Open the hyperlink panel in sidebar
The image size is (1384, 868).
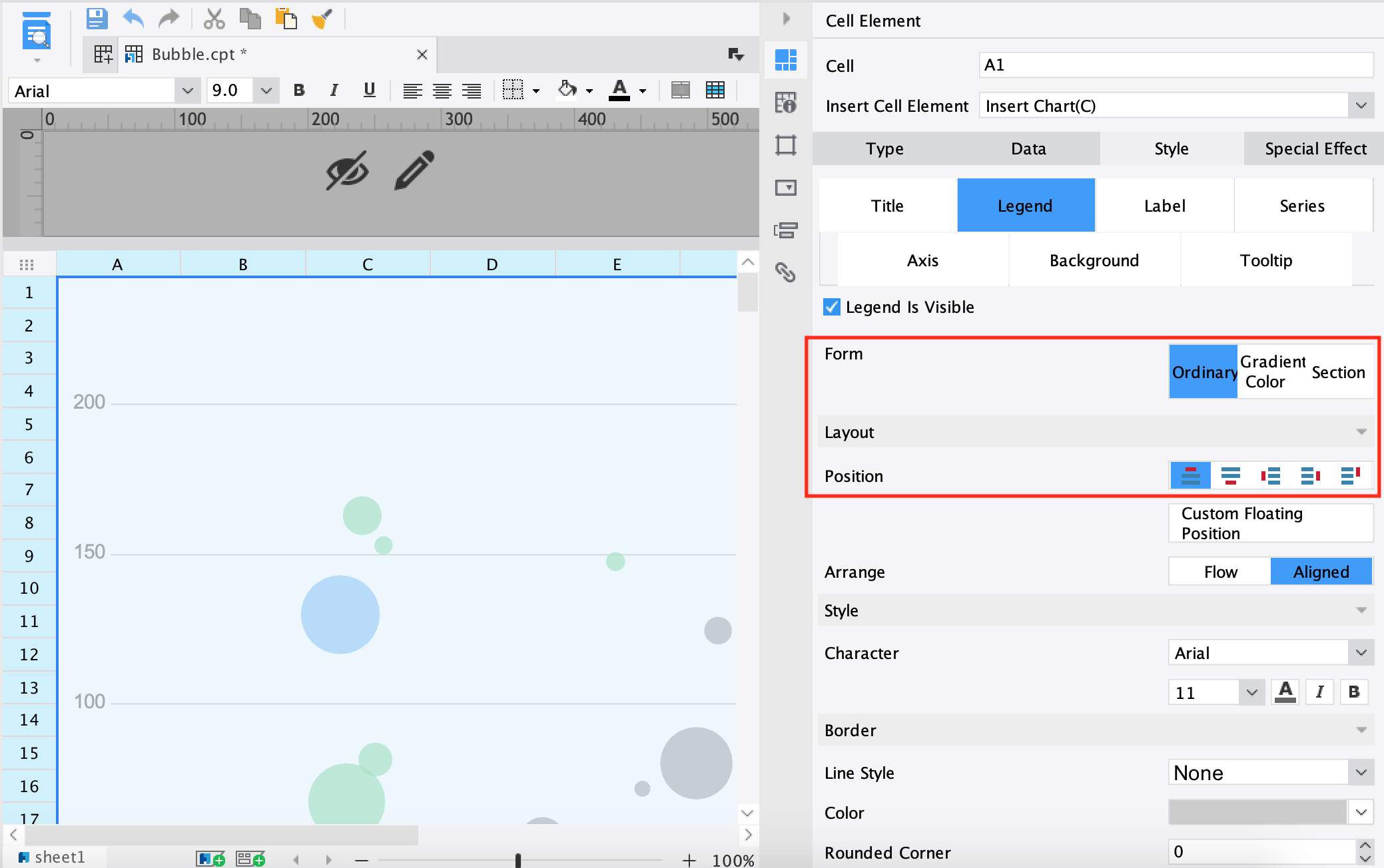pos(786,272)
